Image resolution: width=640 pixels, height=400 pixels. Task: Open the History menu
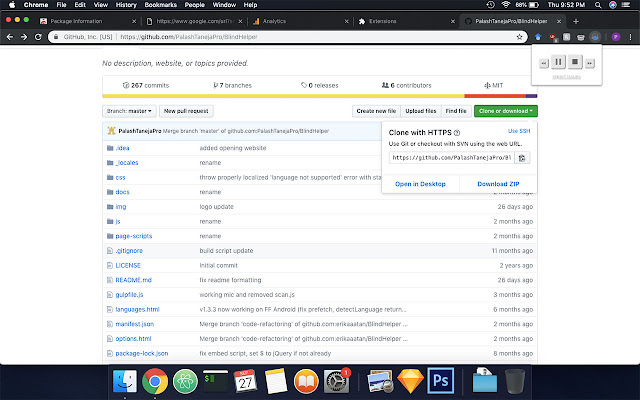126,5
